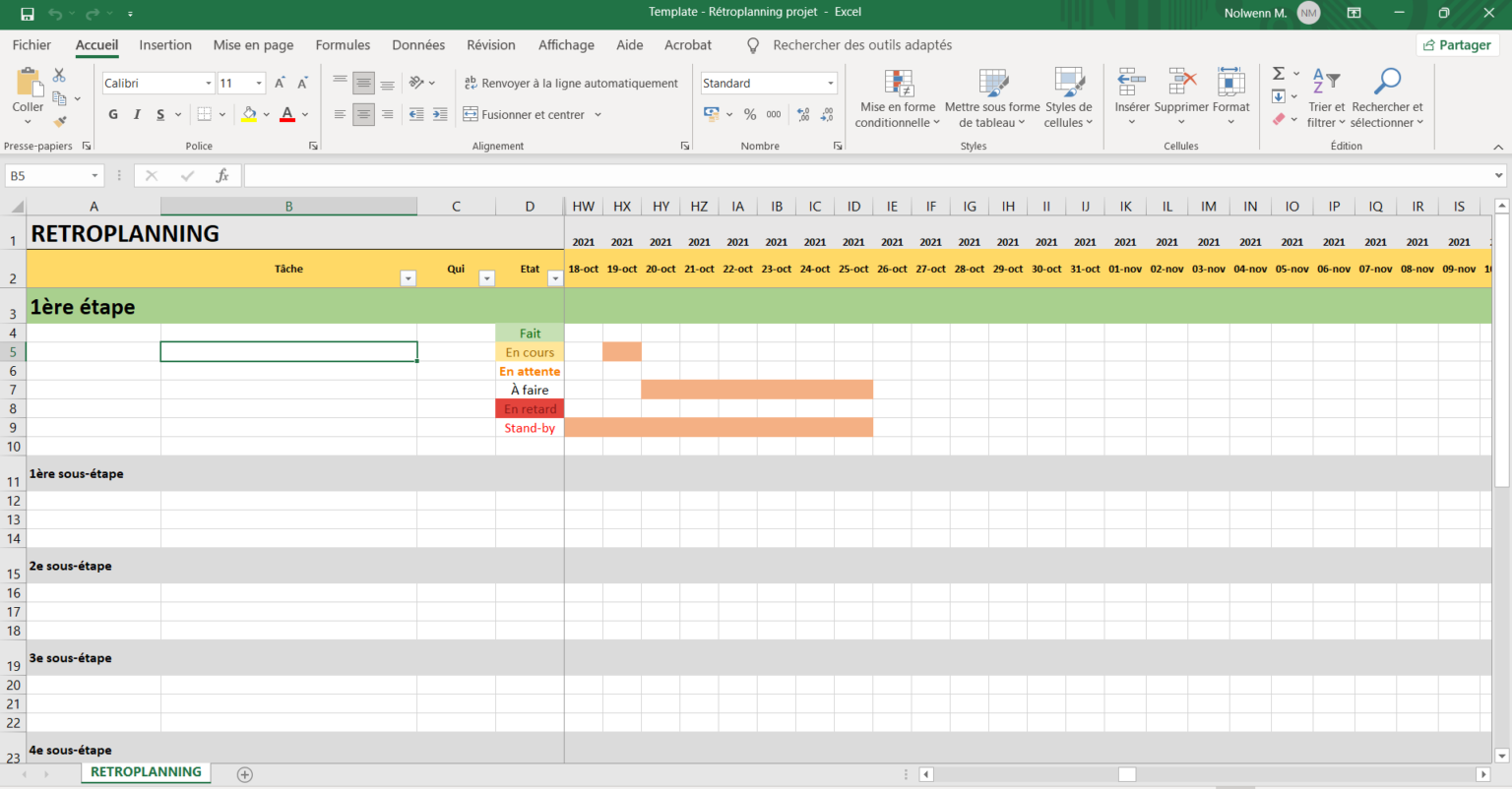Toggle the percentage number format
Viewport: 1512px width, 789px height.
pos(752,114)
